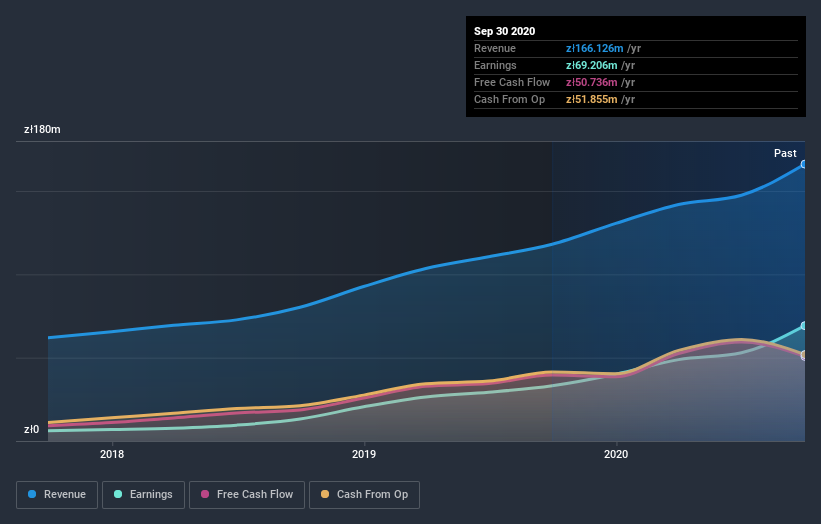Viewport: 821px width, 524px height.
Task: Toggle the Revenue legend button
Action: pyautogui.click(x=57, y=495)
